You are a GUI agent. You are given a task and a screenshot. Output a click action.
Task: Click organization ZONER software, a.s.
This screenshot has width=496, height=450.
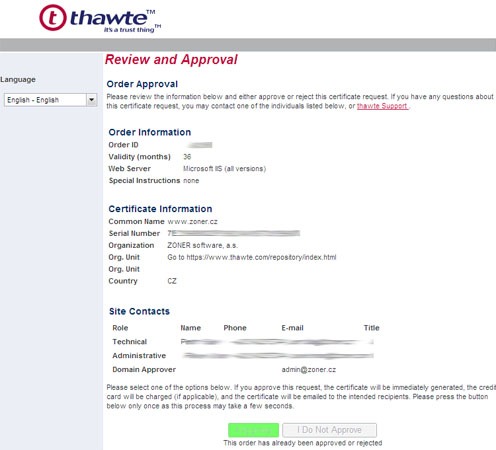pyautogui.click(x=202, y=245)
